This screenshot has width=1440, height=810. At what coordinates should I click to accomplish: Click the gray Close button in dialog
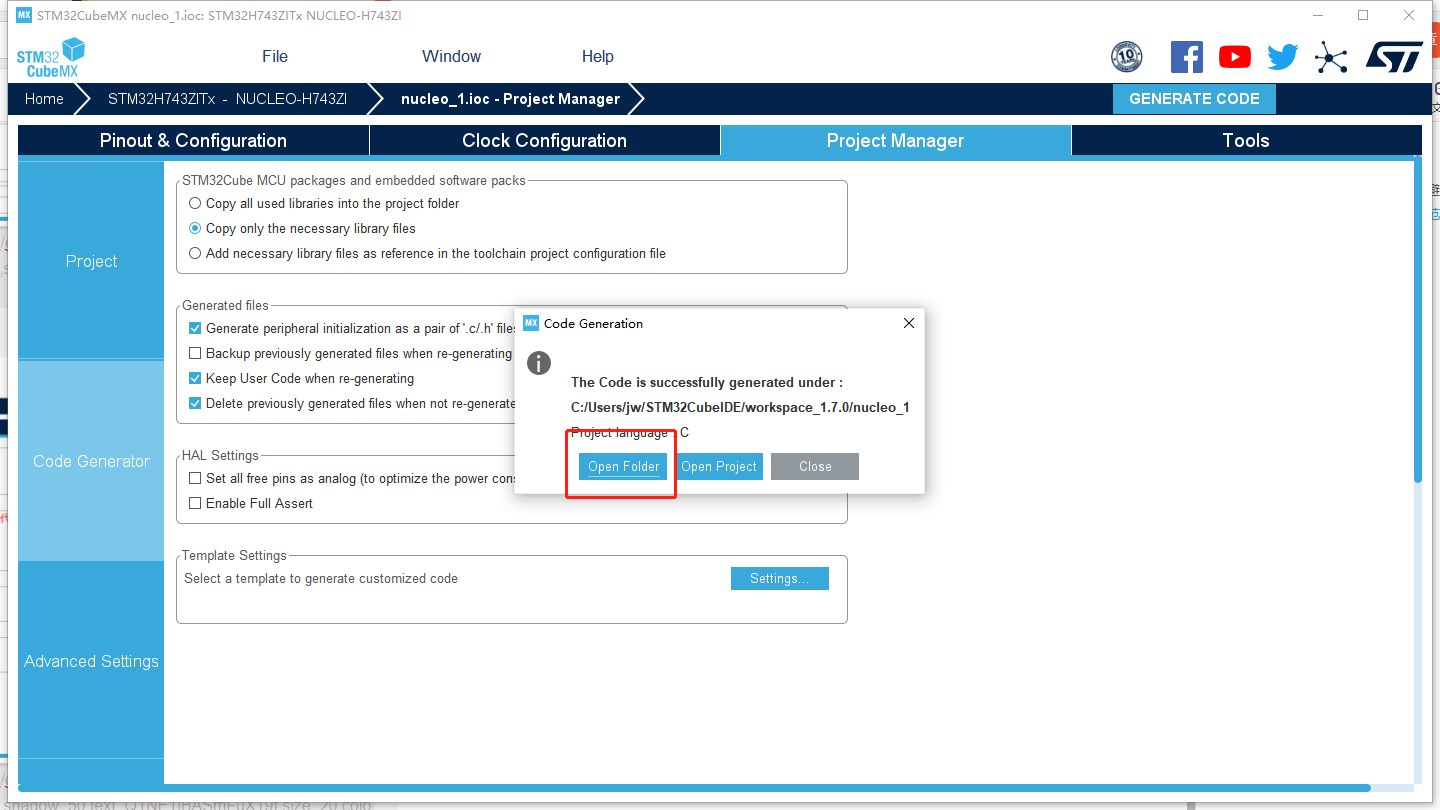815,467
